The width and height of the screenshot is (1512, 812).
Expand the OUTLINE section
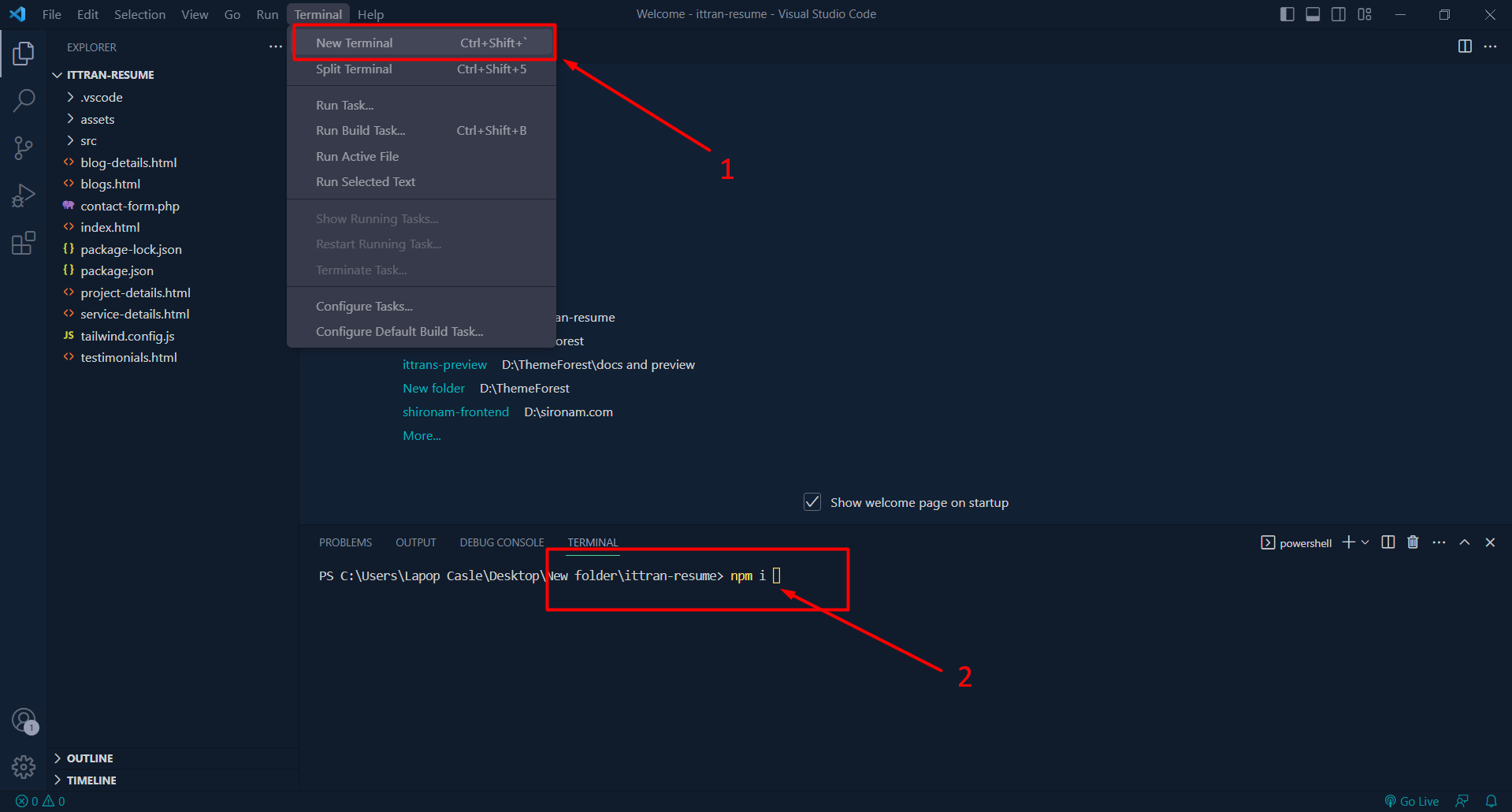(x=90, y=758)
